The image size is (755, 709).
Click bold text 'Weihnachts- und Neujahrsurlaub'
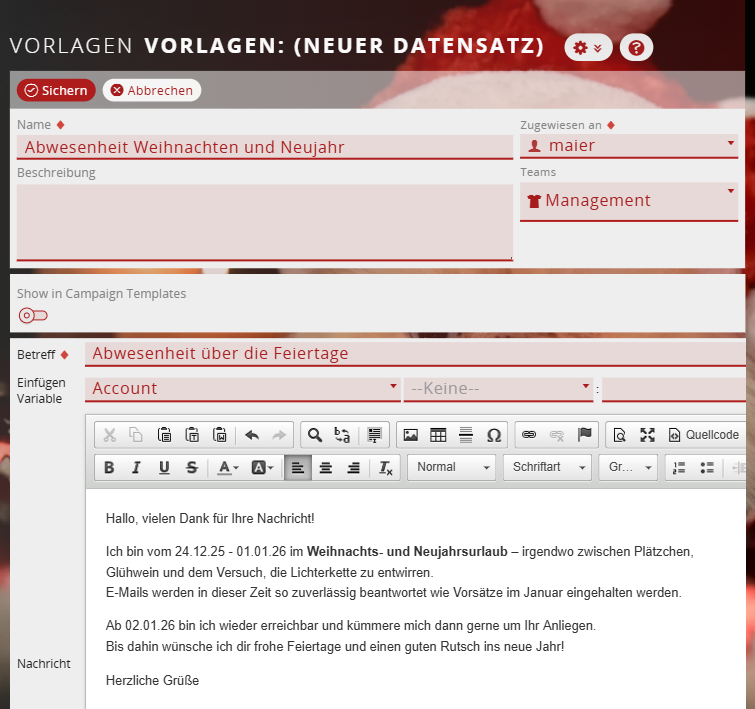pos(407,551)
